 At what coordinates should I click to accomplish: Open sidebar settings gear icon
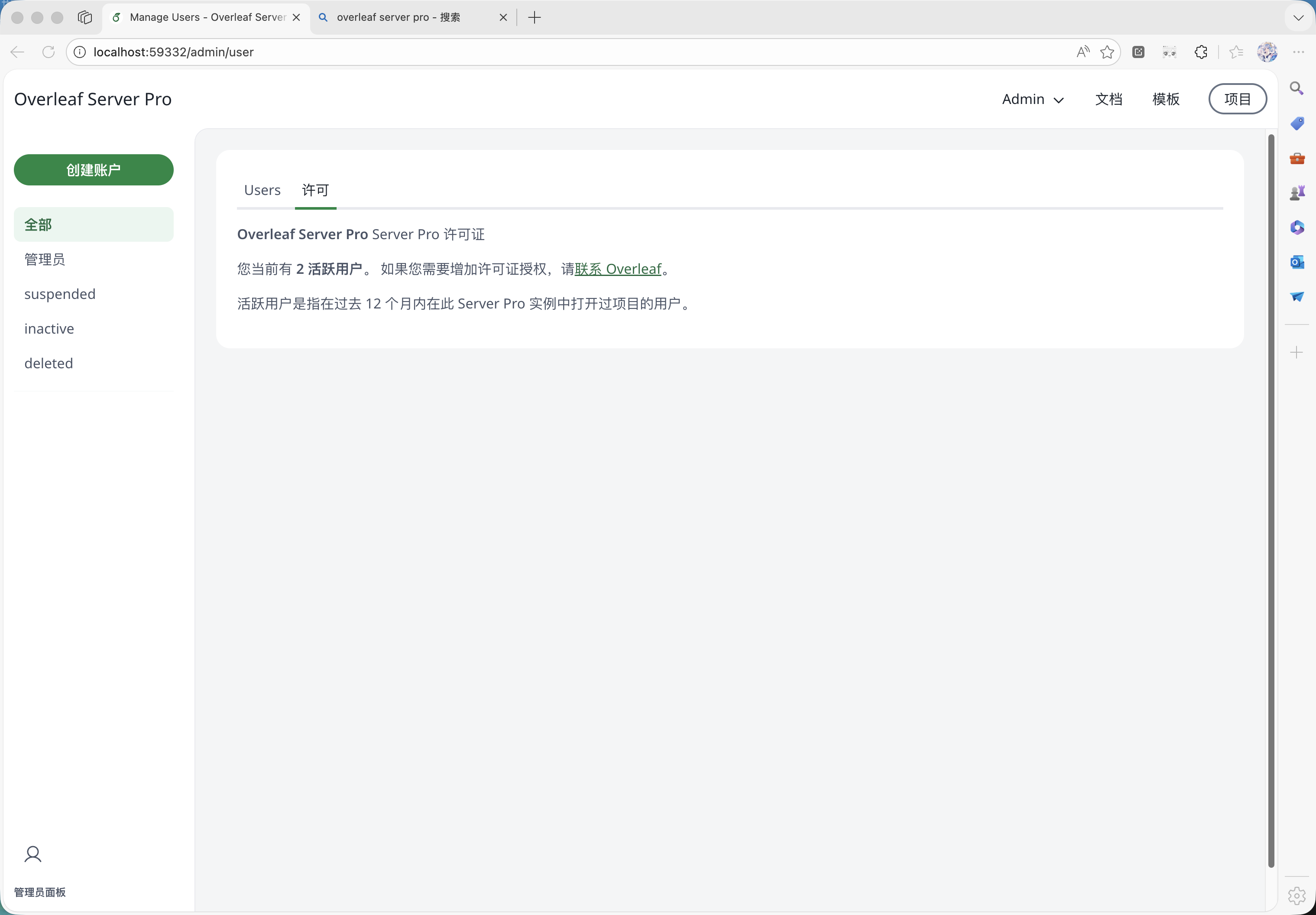coord(1297,896)
